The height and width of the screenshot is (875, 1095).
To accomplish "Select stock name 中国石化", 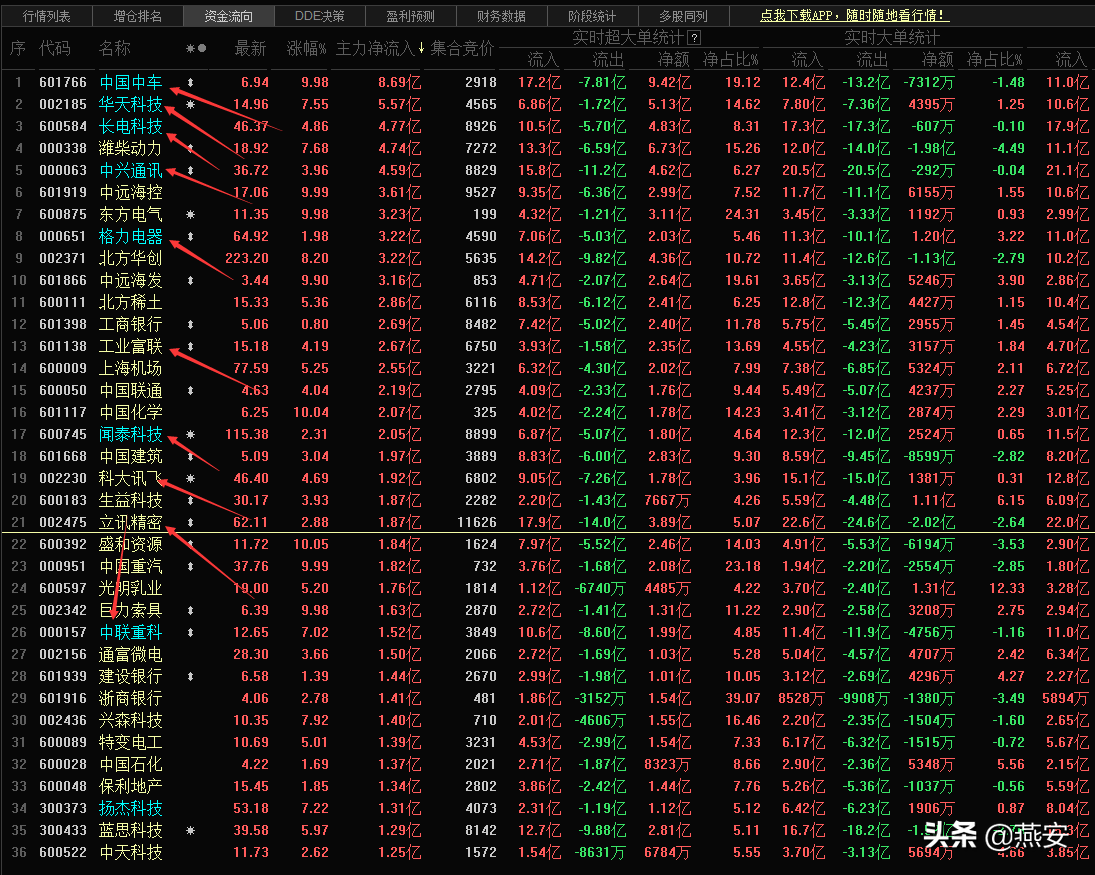I will tap(131, 765).
